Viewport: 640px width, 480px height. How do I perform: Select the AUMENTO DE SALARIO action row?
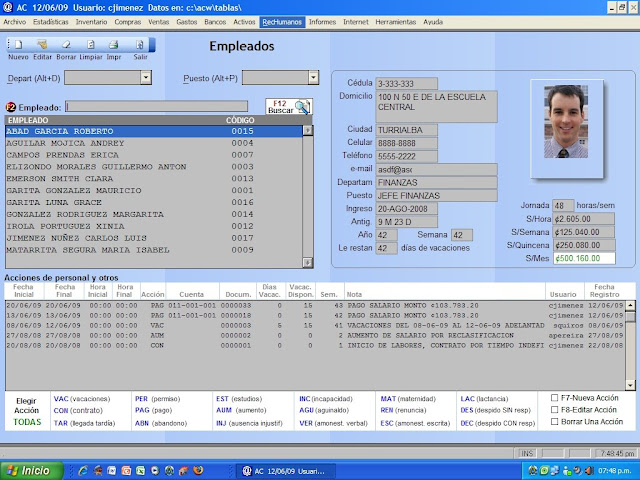point(315,335)
